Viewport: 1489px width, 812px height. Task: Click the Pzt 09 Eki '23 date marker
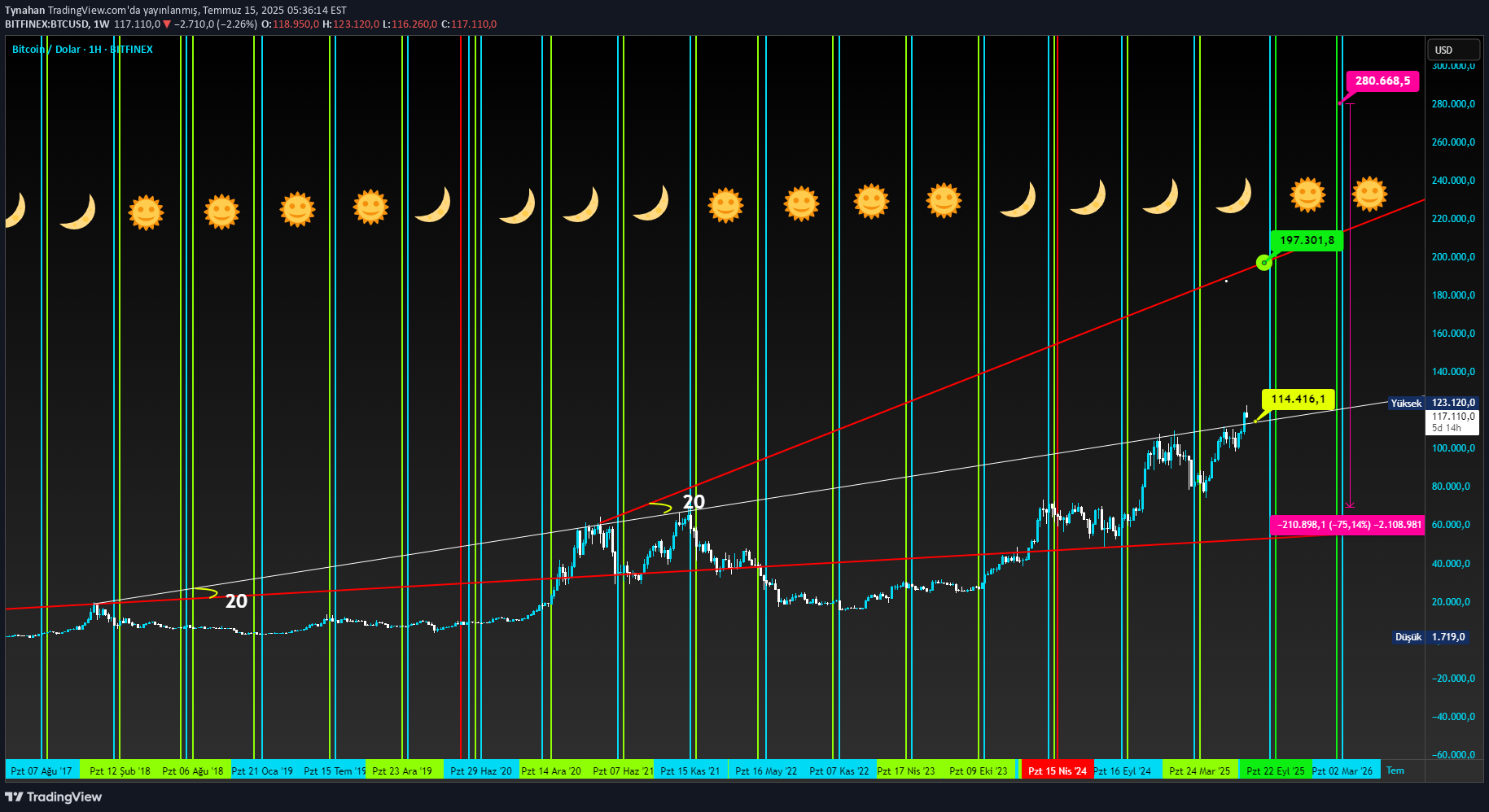(x=979, y=771)
